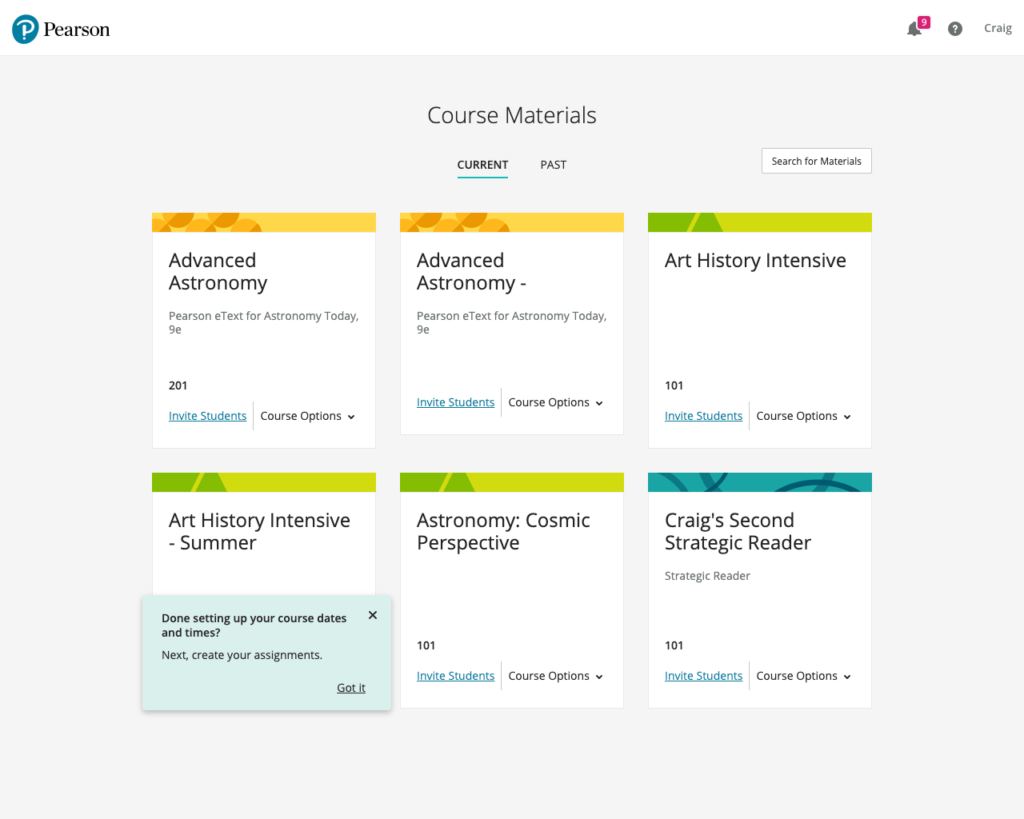Click the green banner on Art History Intensive - Summer

tap(264, 482)
